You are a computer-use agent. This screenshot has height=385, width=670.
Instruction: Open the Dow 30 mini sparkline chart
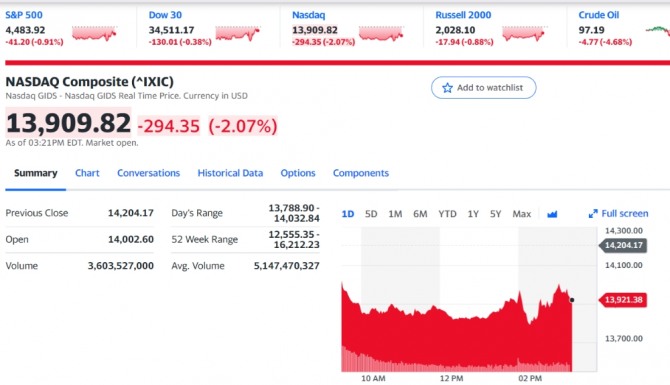pos(238,34)
